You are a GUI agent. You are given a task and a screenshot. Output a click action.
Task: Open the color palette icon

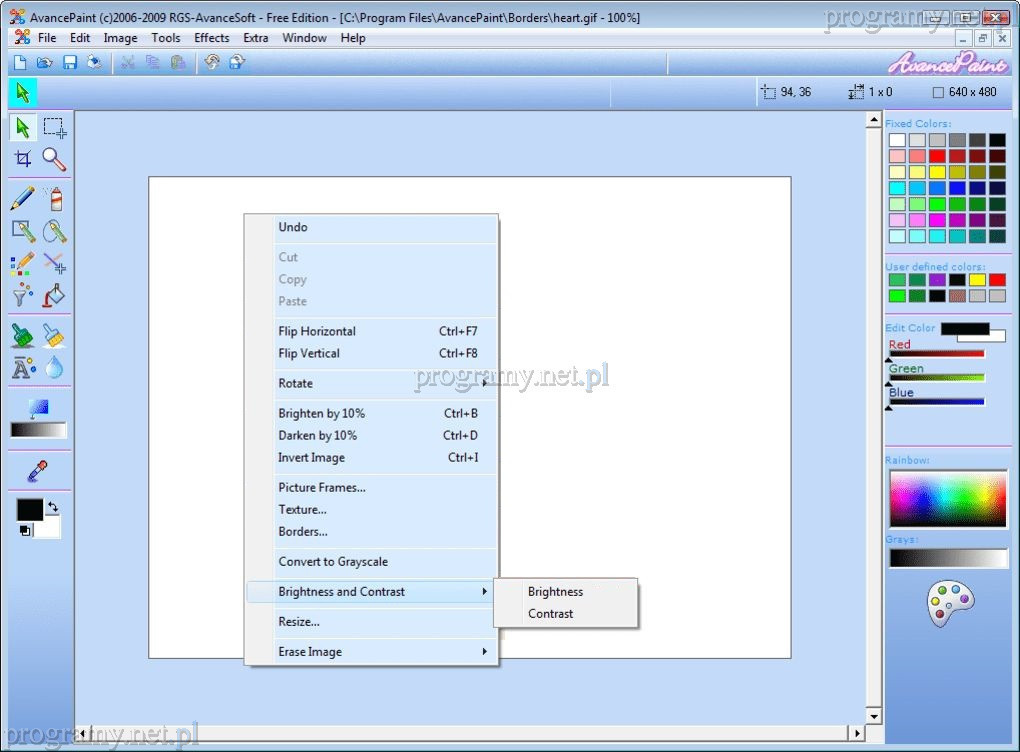pyautogui.click(x=949, y=604)
